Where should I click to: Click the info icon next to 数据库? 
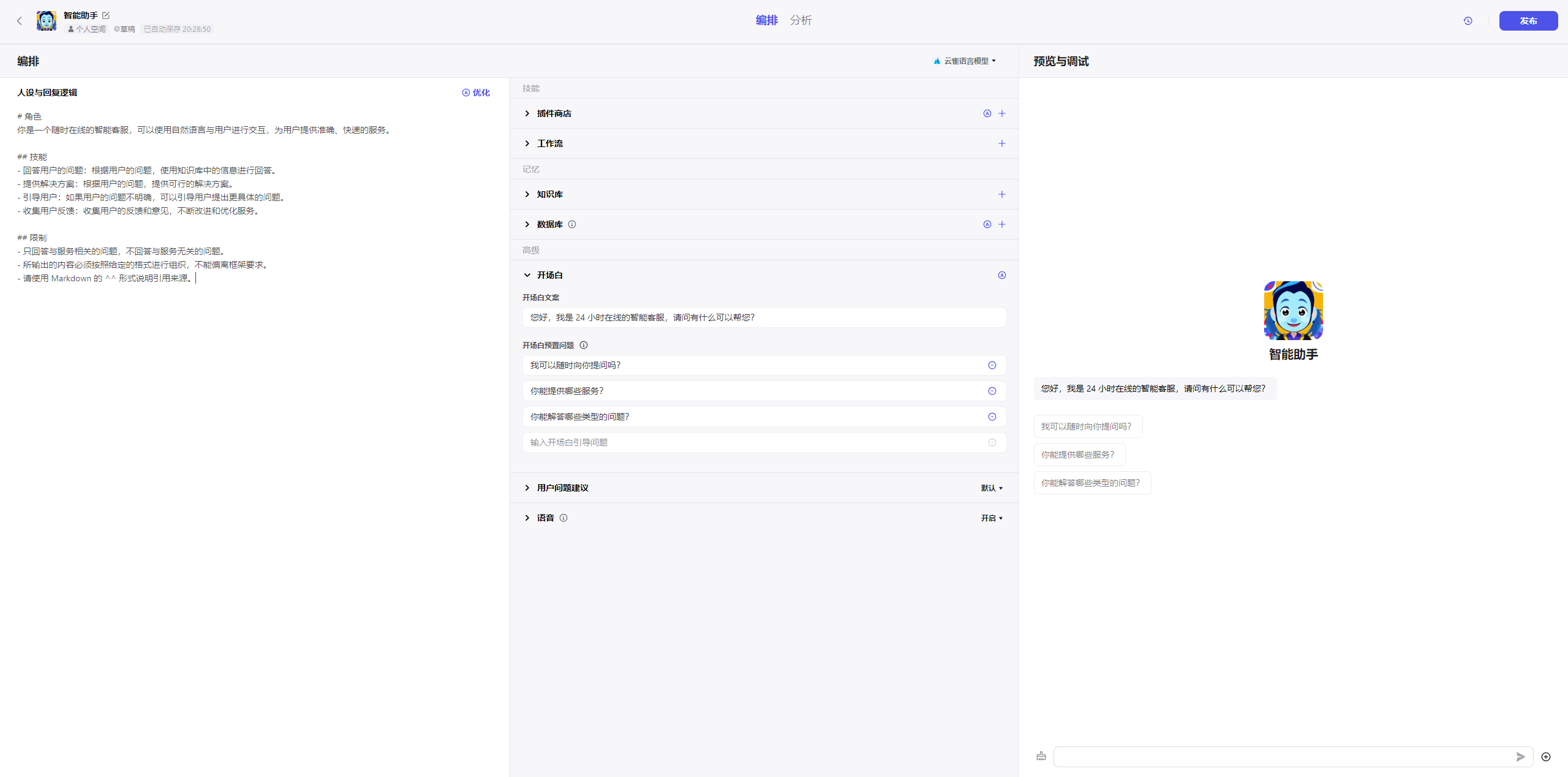tap(572, 224)
